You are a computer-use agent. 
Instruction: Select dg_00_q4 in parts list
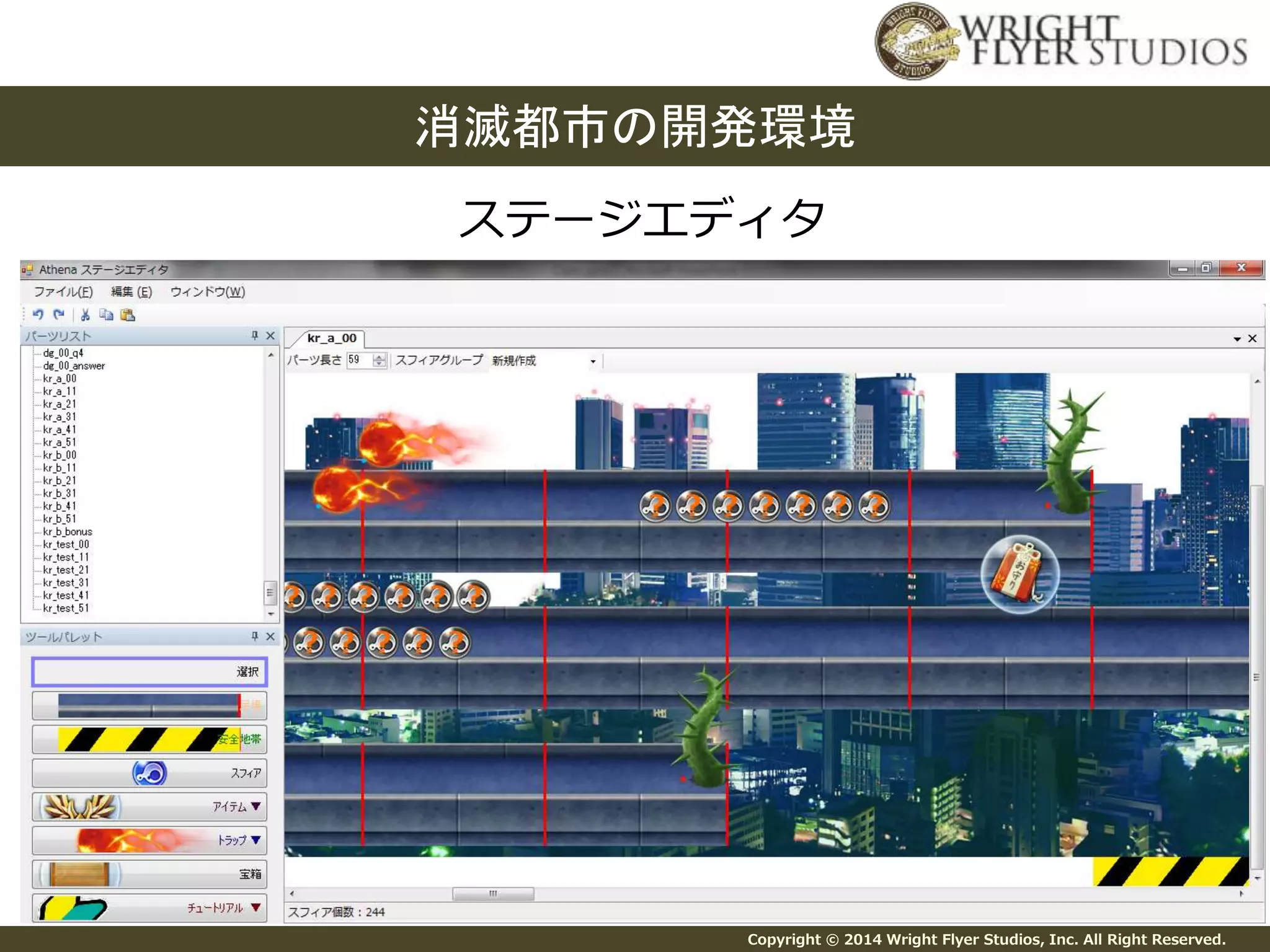[x=63, y=353]
